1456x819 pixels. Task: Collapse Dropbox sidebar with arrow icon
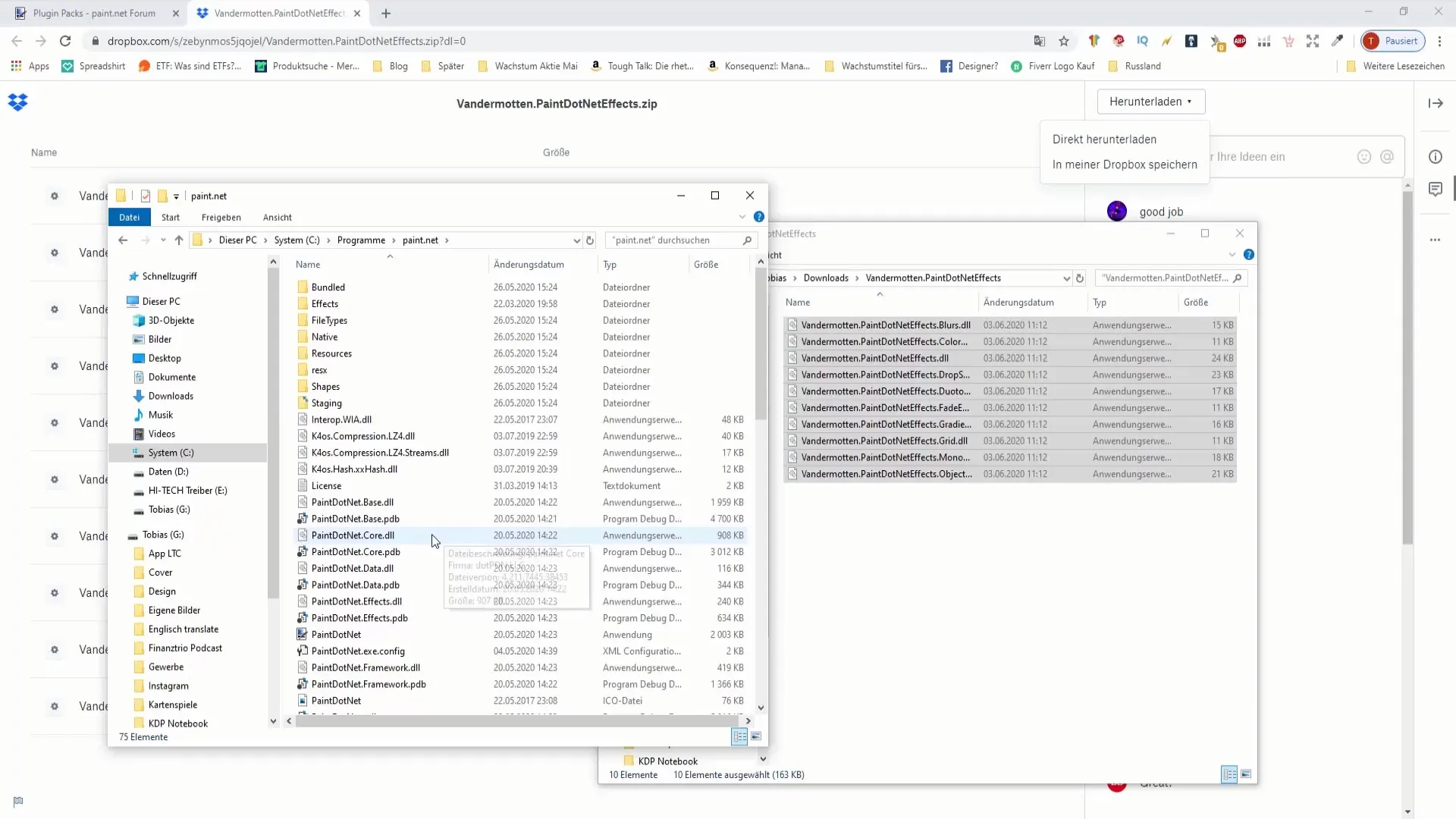pos(1436,103)
